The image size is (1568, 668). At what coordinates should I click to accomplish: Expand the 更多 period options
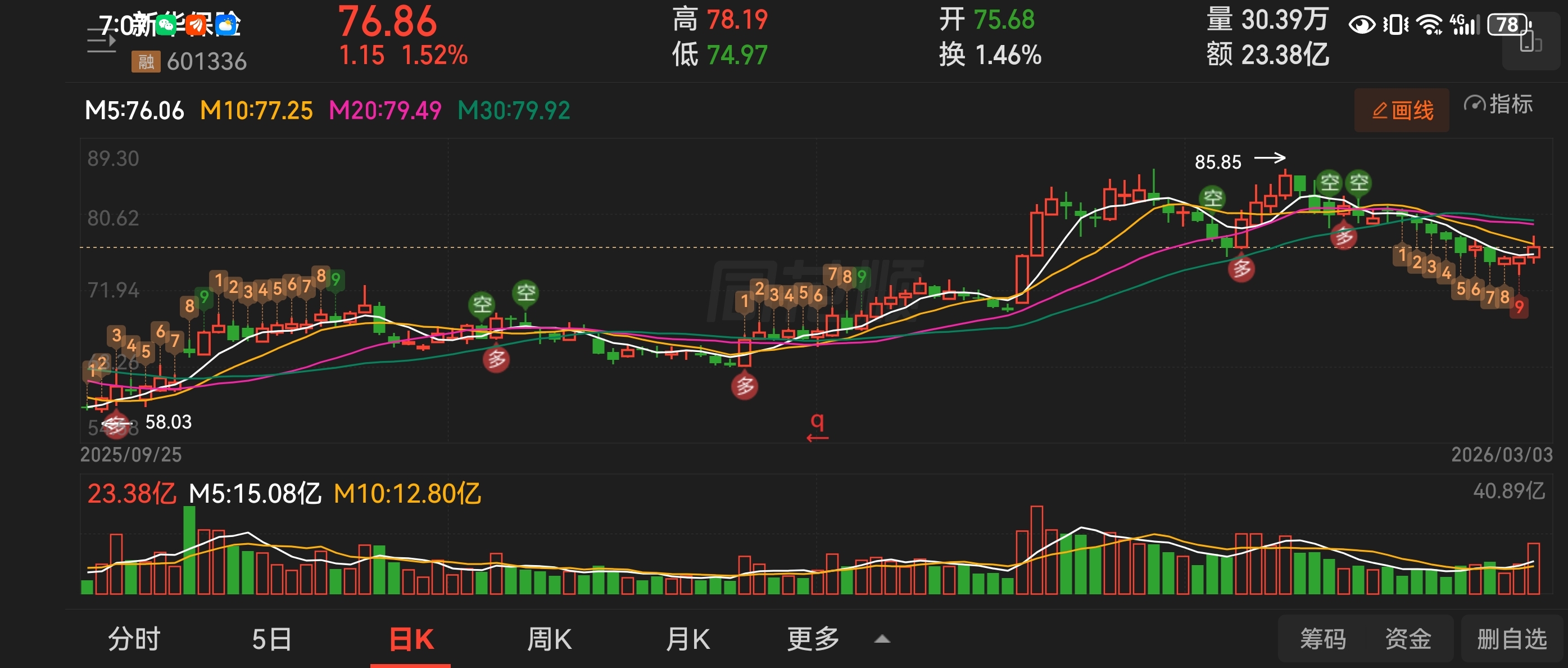[813, 639]
